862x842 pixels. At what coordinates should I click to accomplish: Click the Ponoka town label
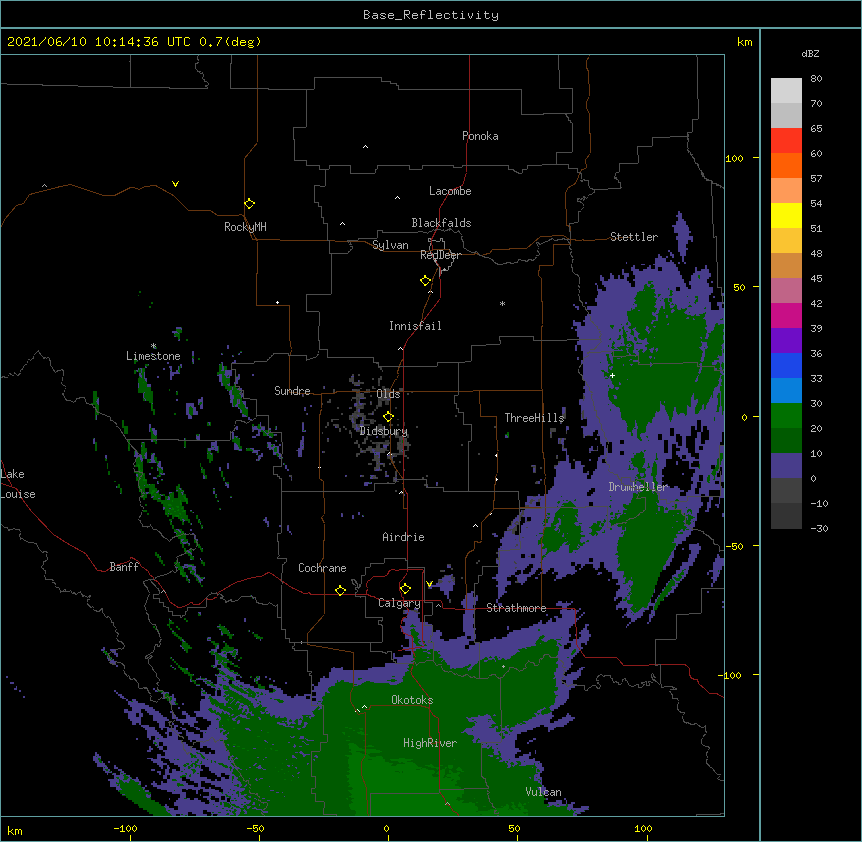pyautogui.click(x=480, y=136)
